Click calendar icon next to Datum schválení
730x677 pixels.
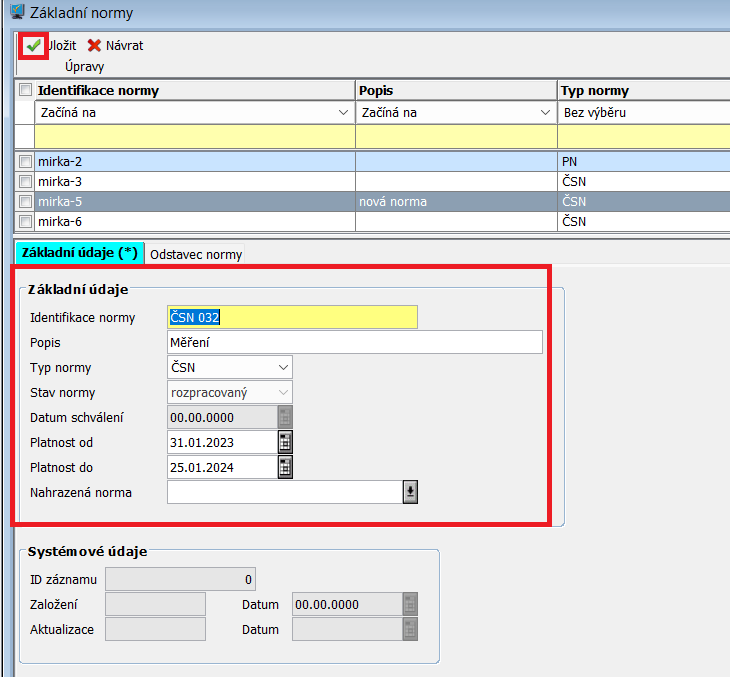pyautogui.click(x=285, y=417)
